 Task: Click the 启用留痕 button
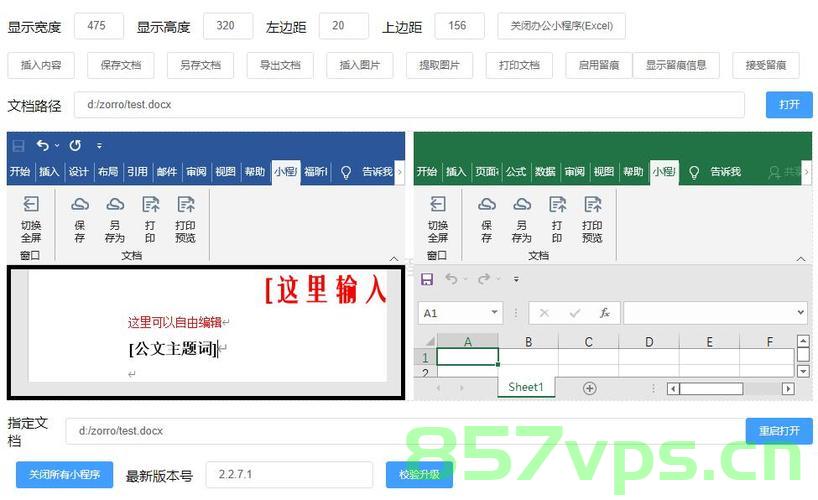[599, 65]
